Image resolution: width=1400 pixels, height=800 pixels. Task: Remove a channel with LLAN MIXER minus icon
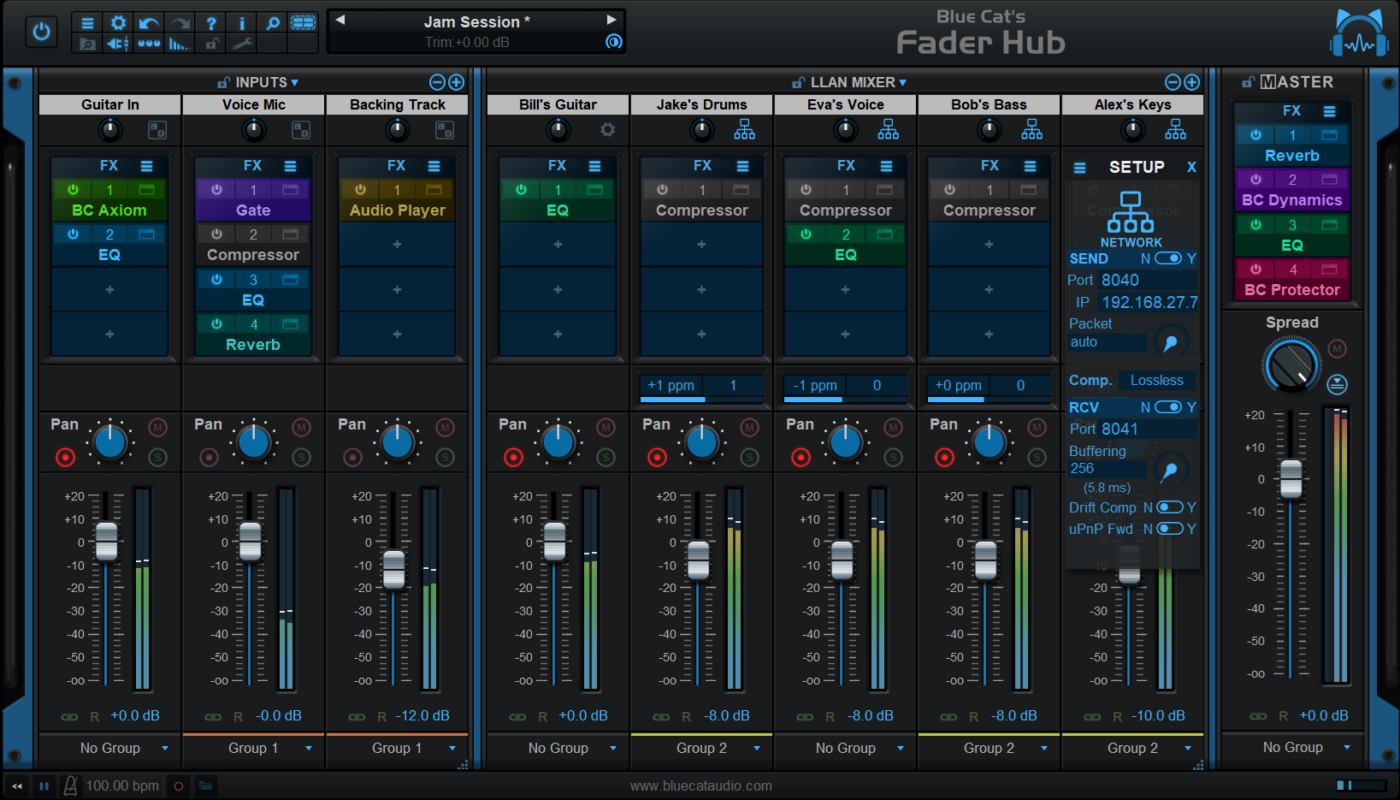click(1173, 82)
